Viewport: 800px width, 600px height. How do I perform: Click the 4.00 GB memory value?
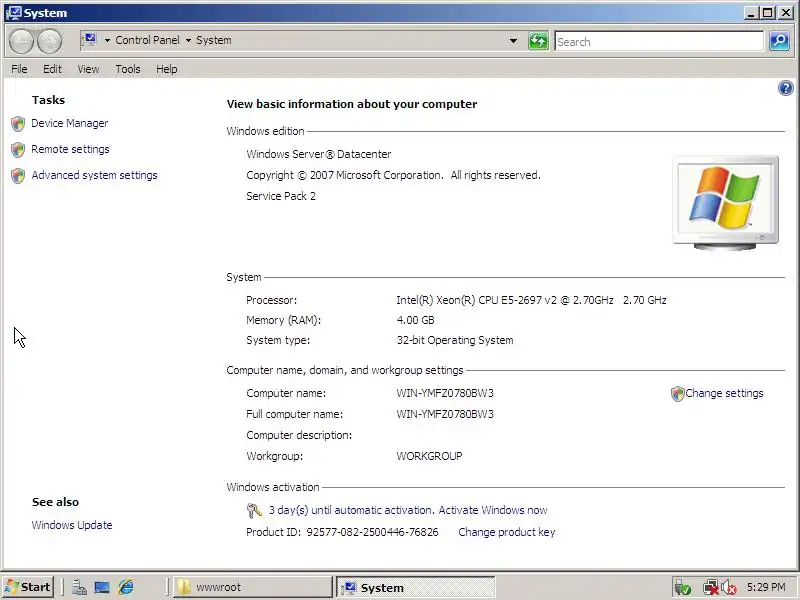pos(415,320)
